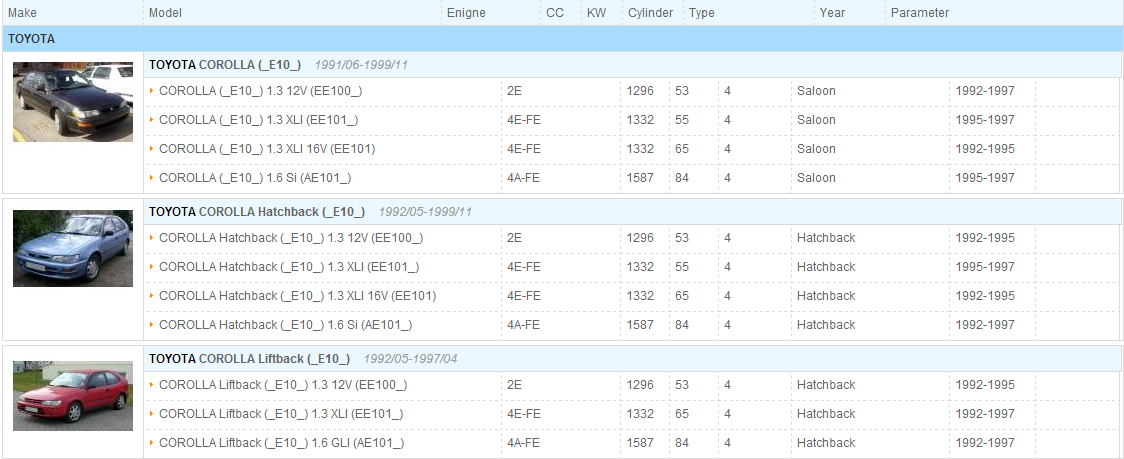Image resolution: width=1124 pixels, height=459 pixels.
Task: Click 1332 in Liftback 1.3 XLI row
Action: pos(640,414)
